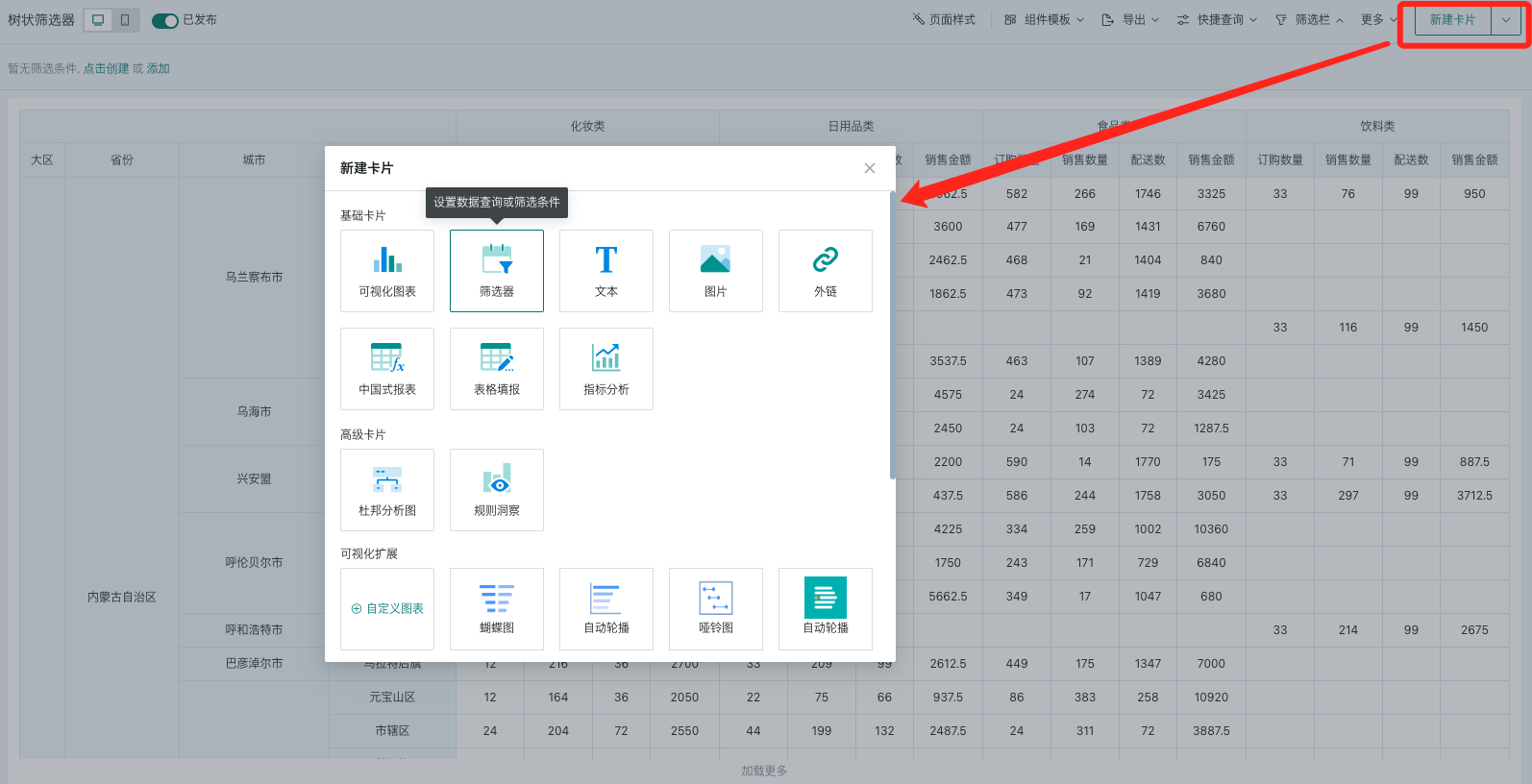Add a 文本 text card
The height and width of the screenshot is (784, 1532).
(606, 271)
